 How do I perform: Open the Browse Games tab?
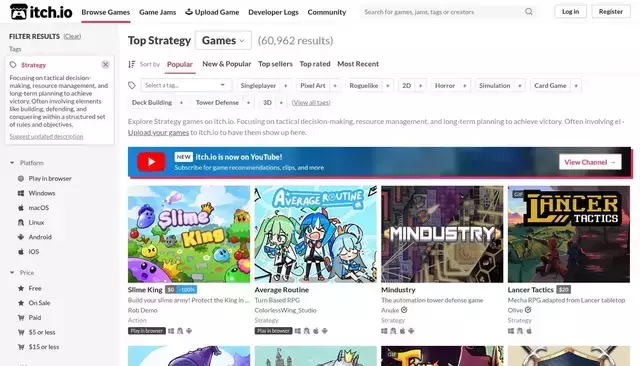(x=106, y=12)
